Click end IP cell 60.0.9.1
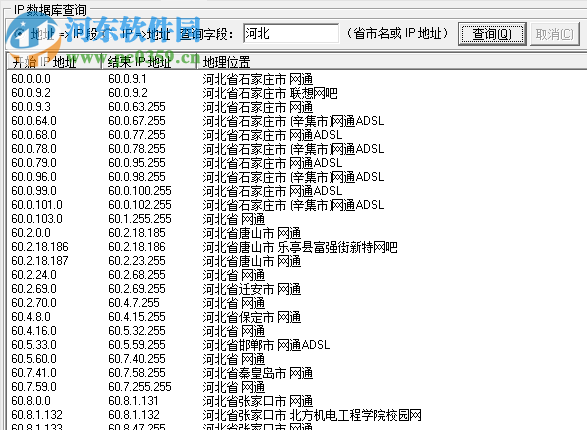Image resolution: width=587 pixels, height=430 pixels. 127,79
